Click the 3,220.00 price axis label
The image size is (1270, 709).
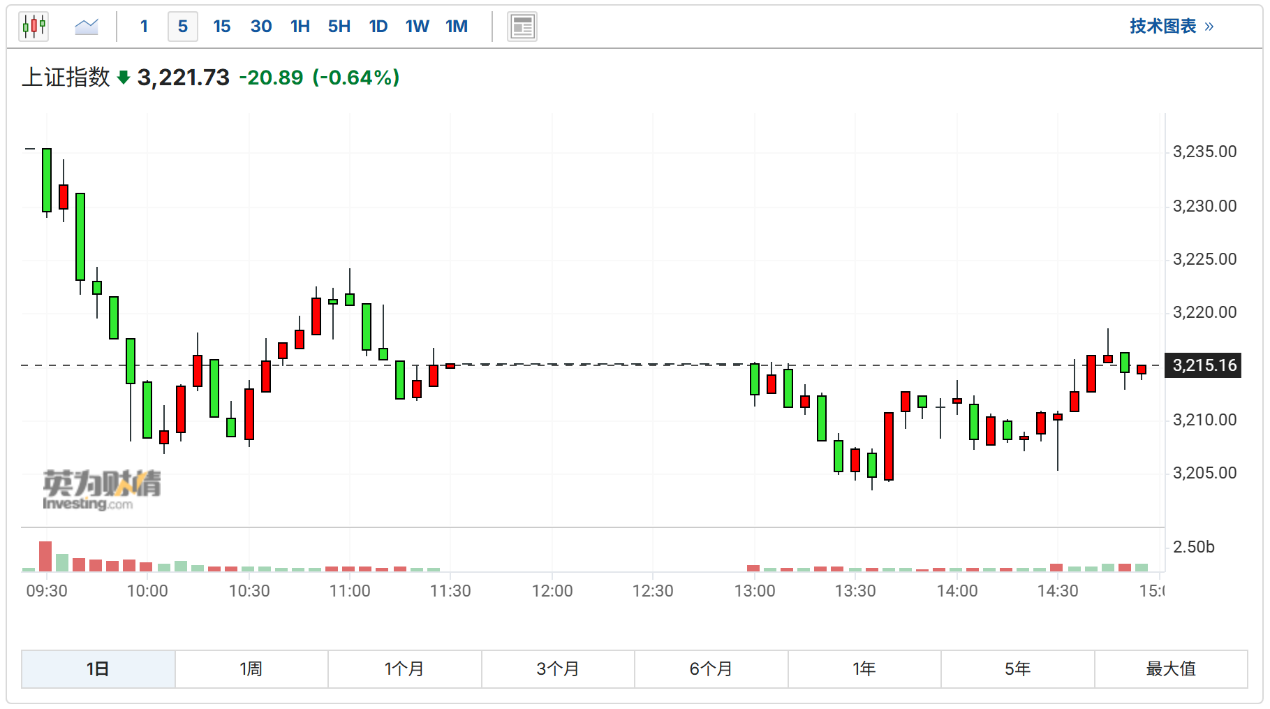1204,312
